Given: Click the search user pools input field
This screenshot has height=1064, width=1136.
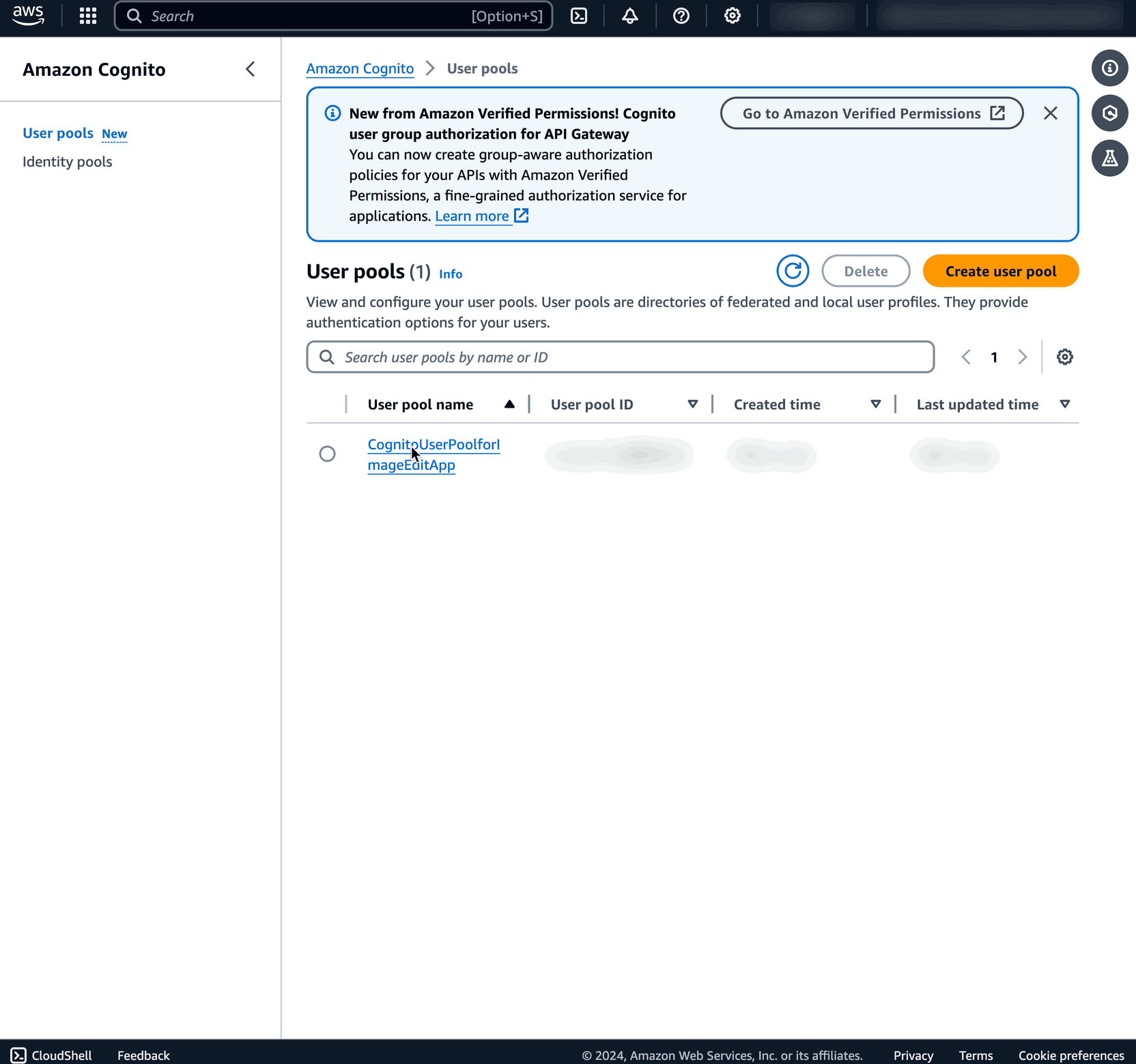Looking at the screenshot, I should point(619,356).
